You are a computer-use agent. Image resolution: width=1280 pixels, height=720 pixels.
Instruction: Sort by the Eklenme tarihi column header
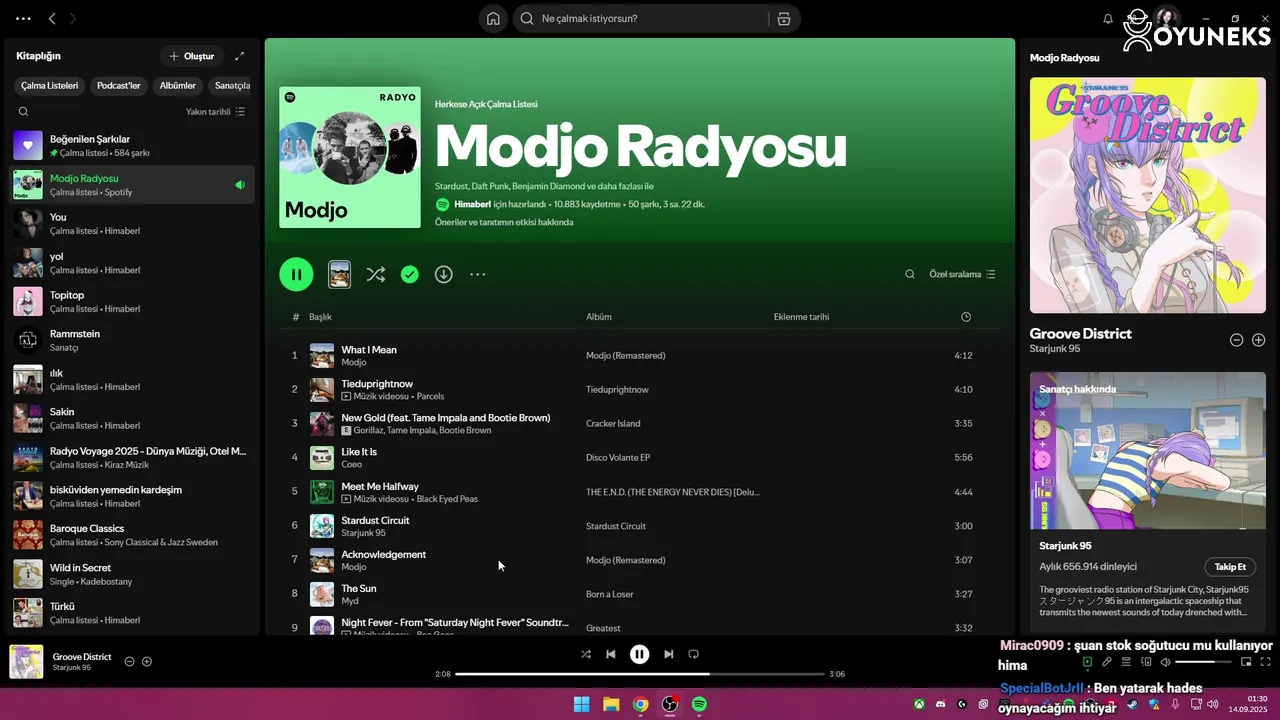801,317
